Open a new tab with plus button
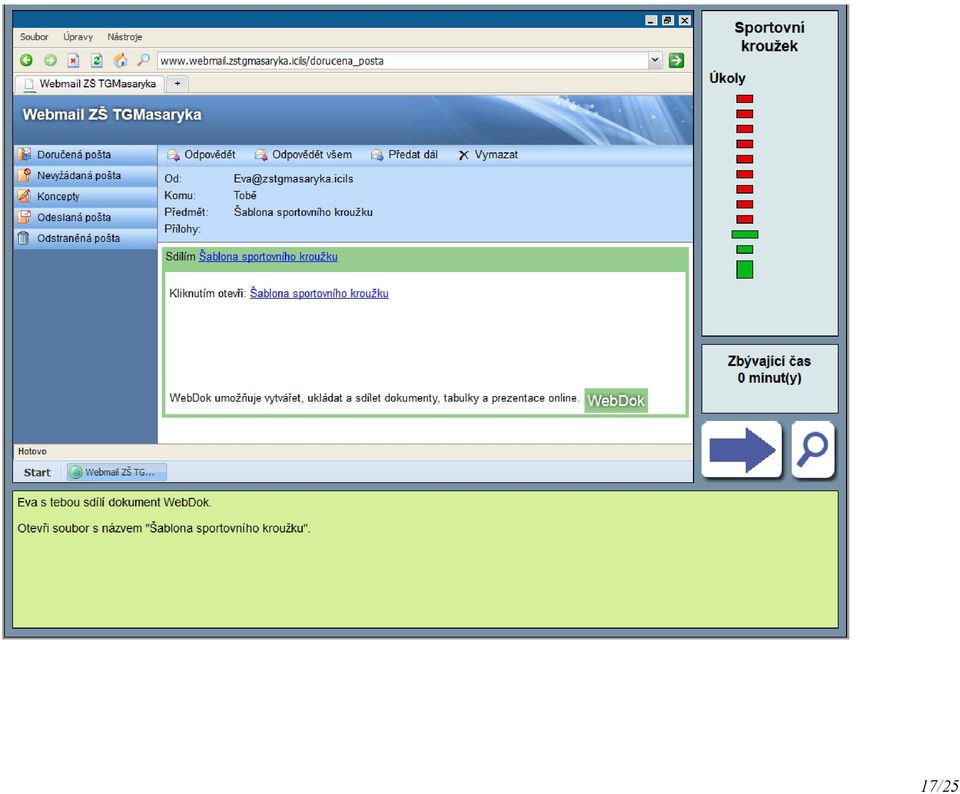This screenshot has height=794, width=960. [177, 84]
